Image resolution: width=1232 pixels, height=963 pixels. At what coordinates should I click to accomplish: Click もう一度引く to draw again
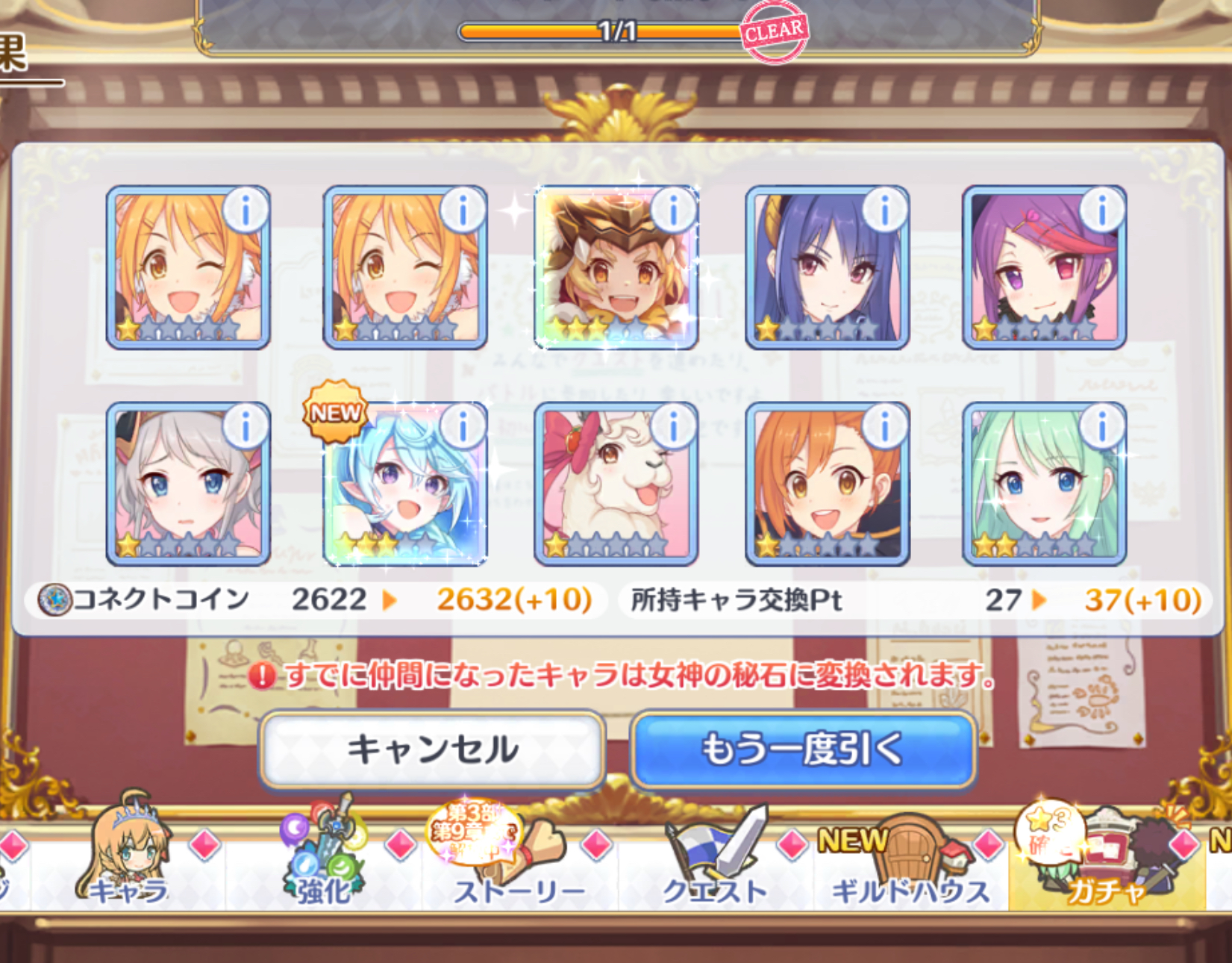(803, 749)
